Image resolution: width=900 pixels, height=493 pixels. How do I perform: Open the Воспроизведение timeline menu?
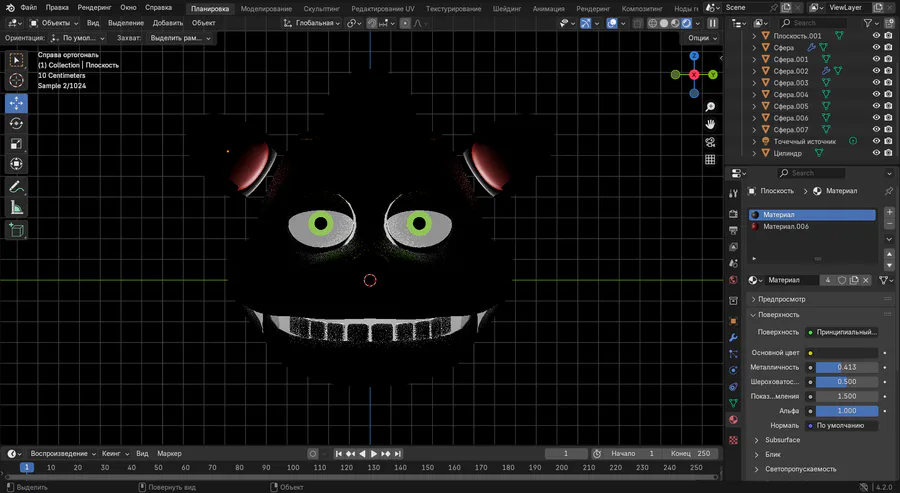(x=63, y=453)
